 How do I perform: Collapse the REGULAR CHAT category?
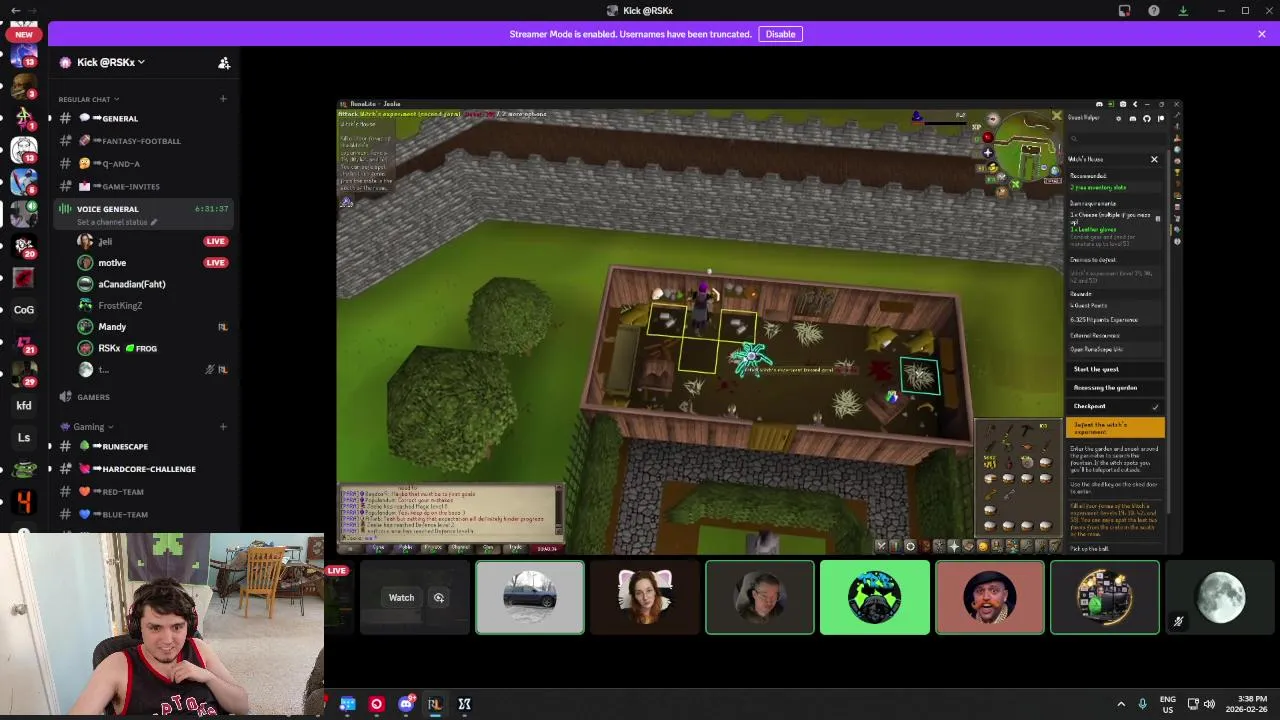(x=88, y=99)
